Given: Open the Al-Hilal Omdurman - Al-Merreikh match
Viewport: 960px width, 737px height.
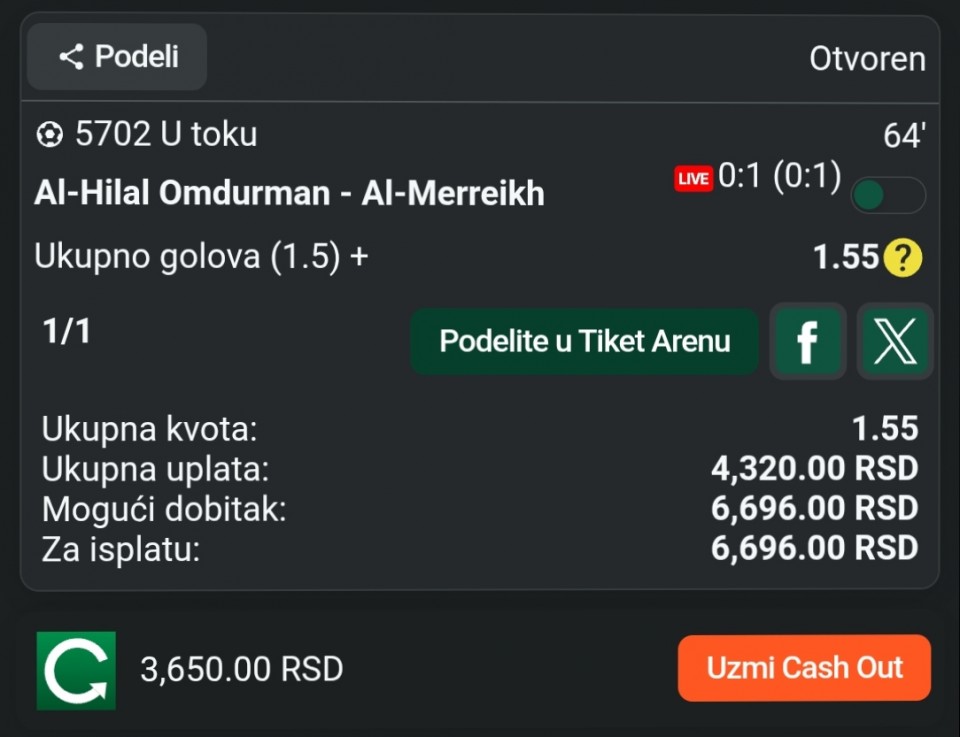Looking at the screenshot, I should click(x=289, y=193).
